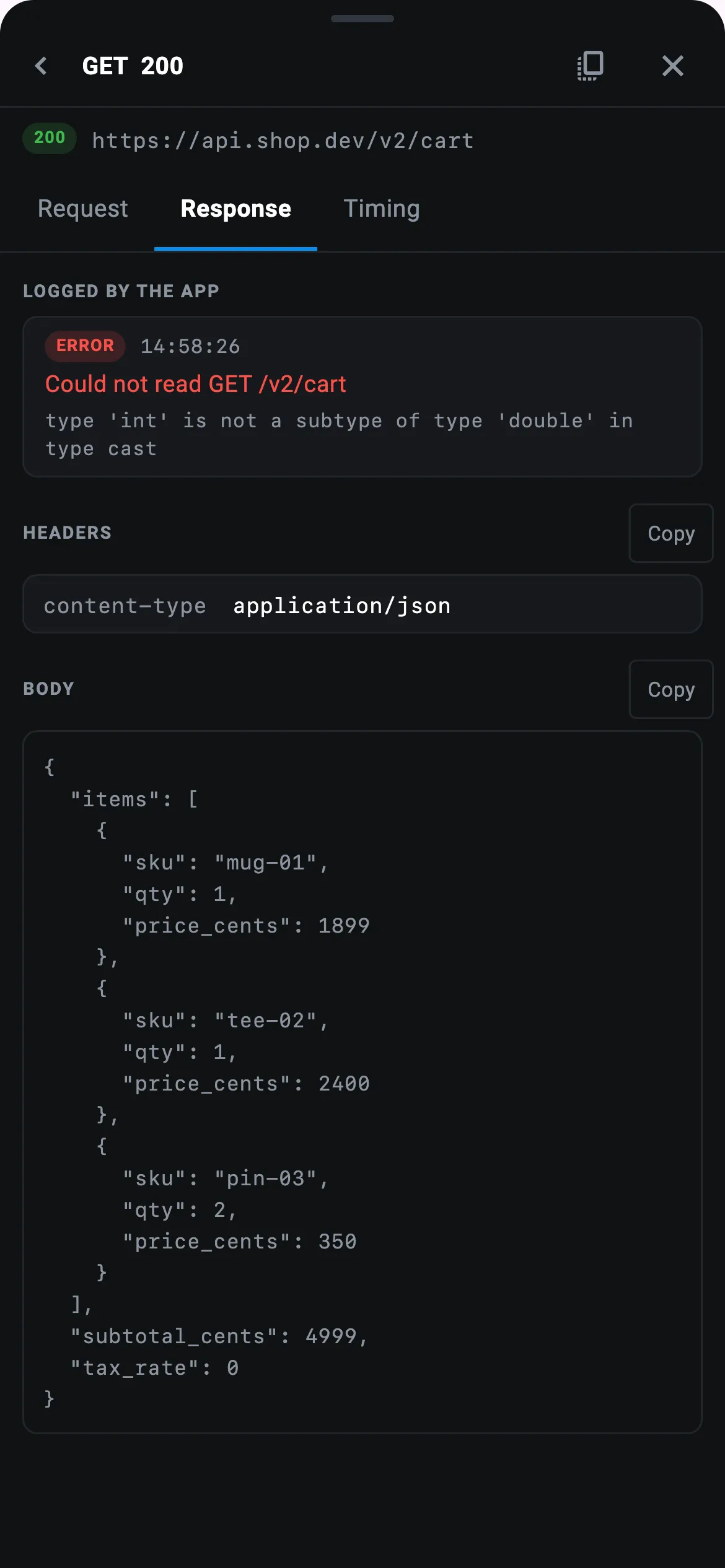Viewport: 725px width, 1568px height.
Task: Click the "items": [ line in body
Action: tap(134, 799)
